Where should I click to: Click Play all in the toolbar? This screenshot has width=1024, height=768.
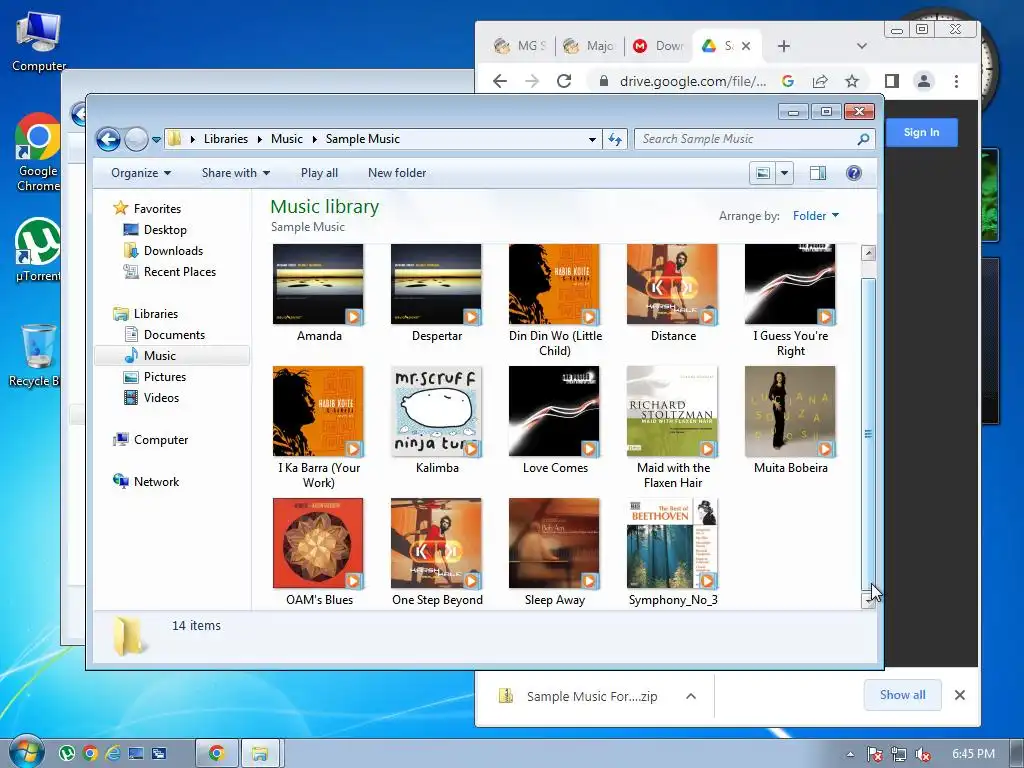(319, 173)
